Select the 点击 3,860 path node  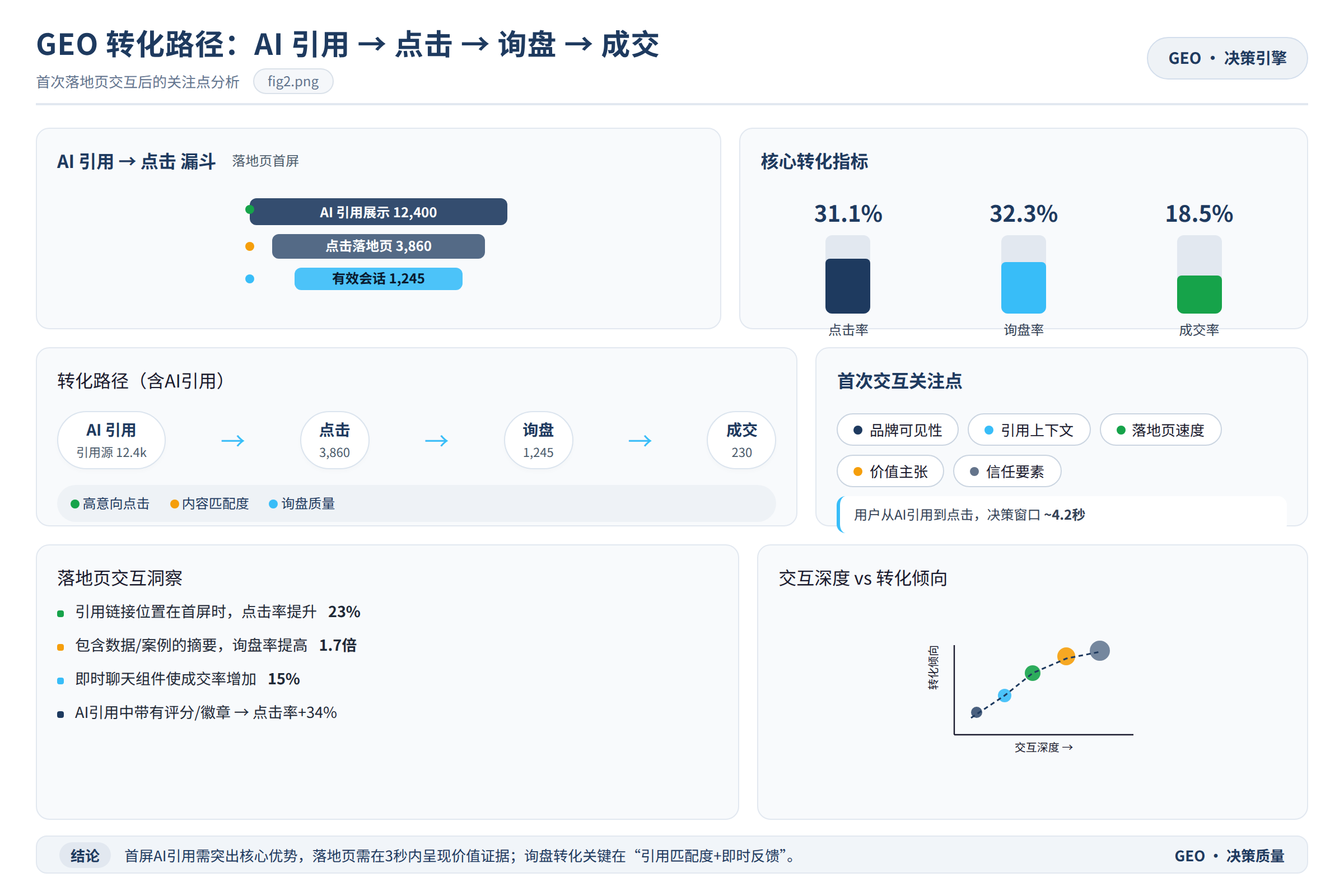tap(335, 441)
